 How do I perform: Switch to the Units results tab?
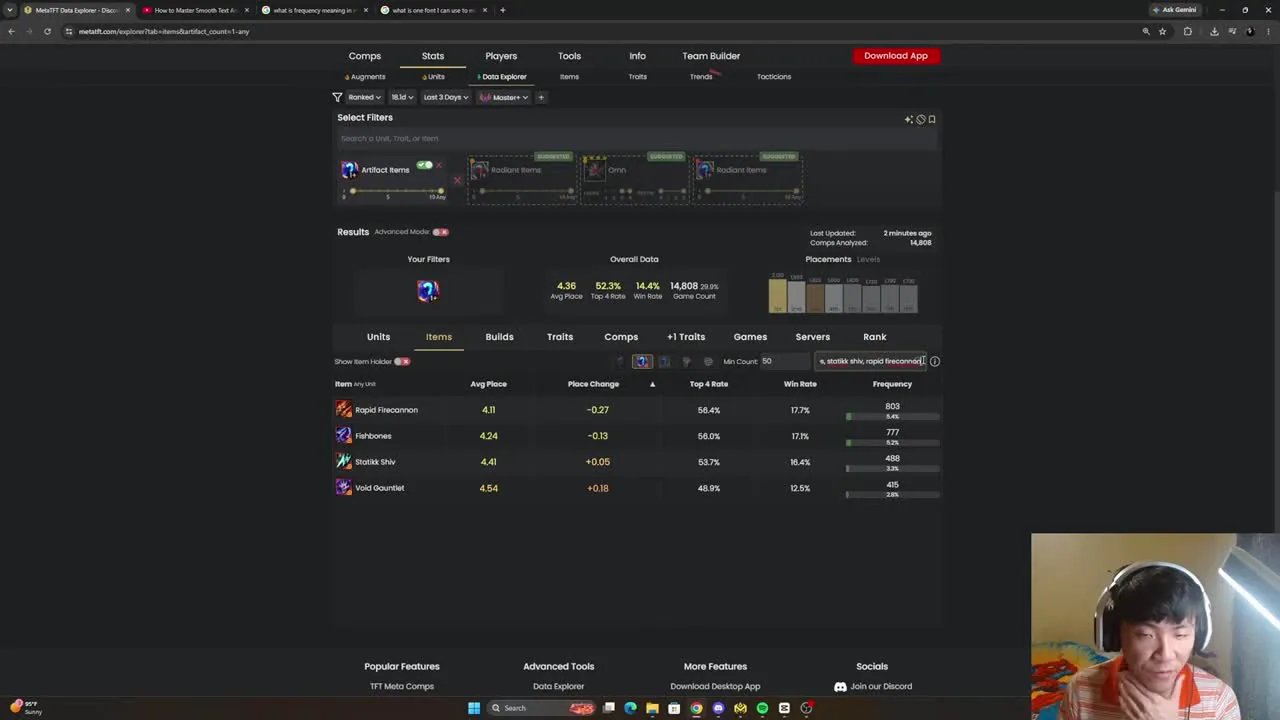tap(378, 337)
